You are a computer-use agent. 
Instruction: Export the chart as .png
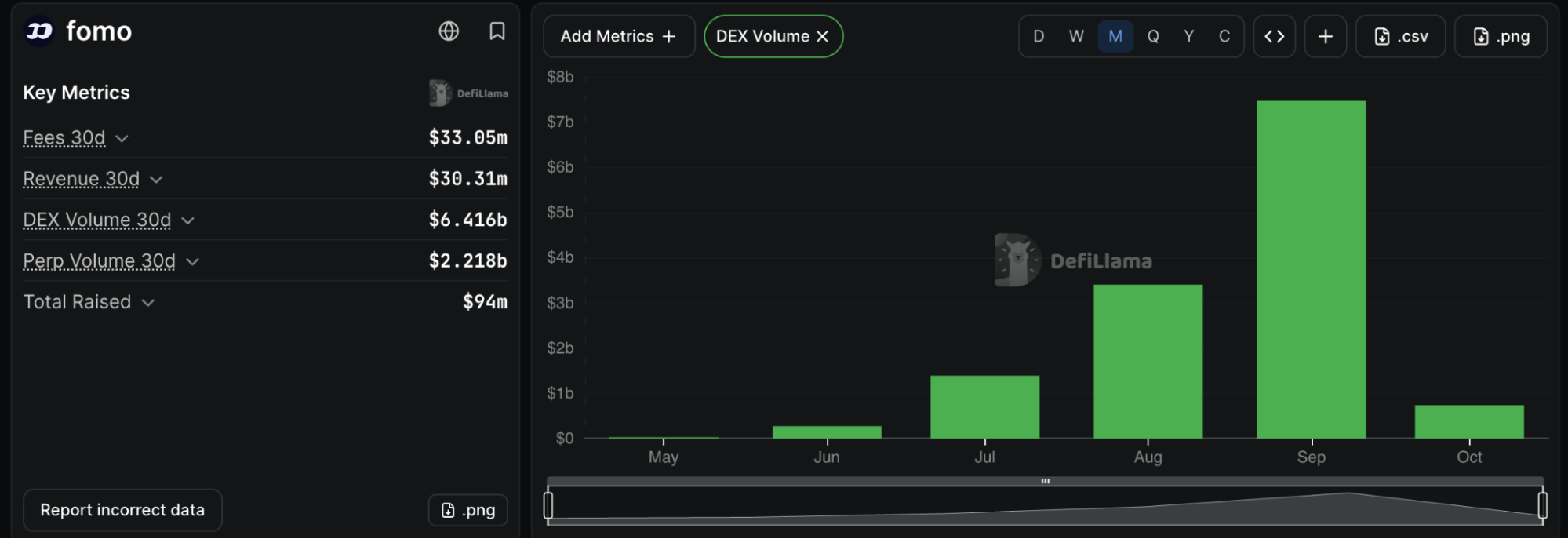coord(1501,36)
